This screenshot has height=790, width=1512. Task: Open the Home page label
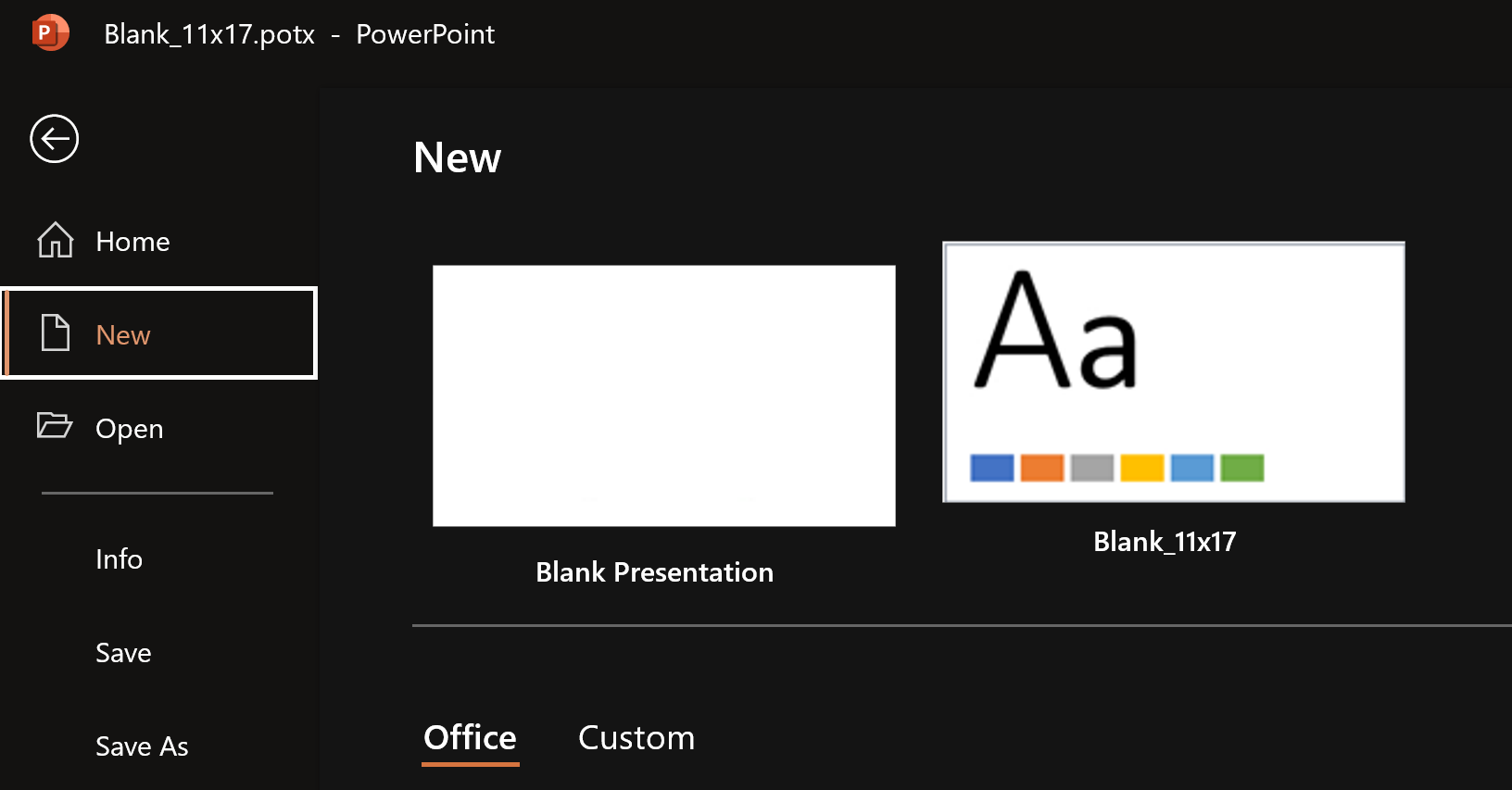pyautogui.click(x=132, y=242)
